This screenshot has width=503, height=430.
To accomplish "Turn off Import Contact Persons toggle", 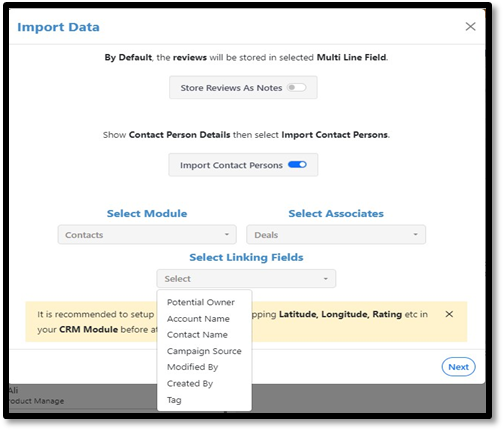I will pyautogui.click(x=297, y=165).
